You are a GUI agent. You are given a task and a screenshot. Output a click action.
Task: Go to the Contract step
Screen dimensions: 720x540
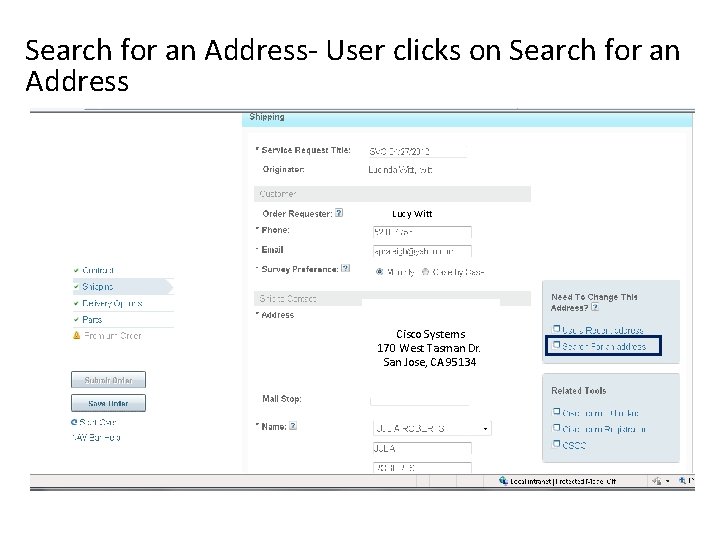98,270
